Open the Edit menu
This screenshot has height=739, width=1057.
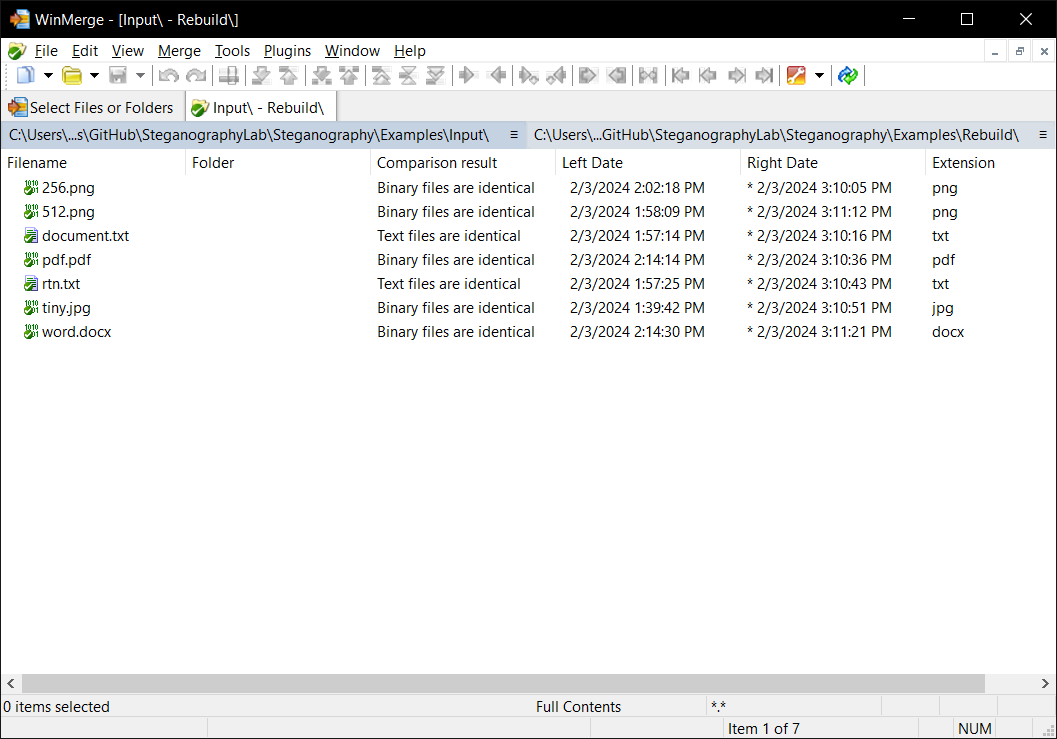click(85, 51)
